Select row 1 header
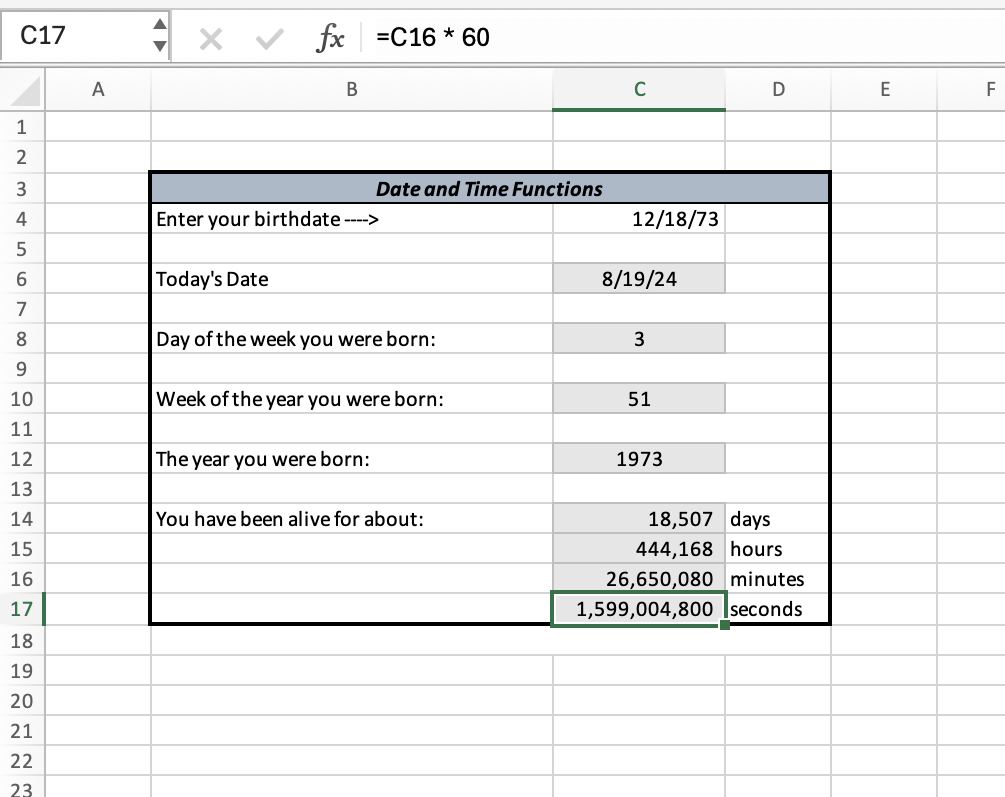Image resolution: width=1005 pixels, height=797 pixels. pyautogui.click(x=22, y=127)
